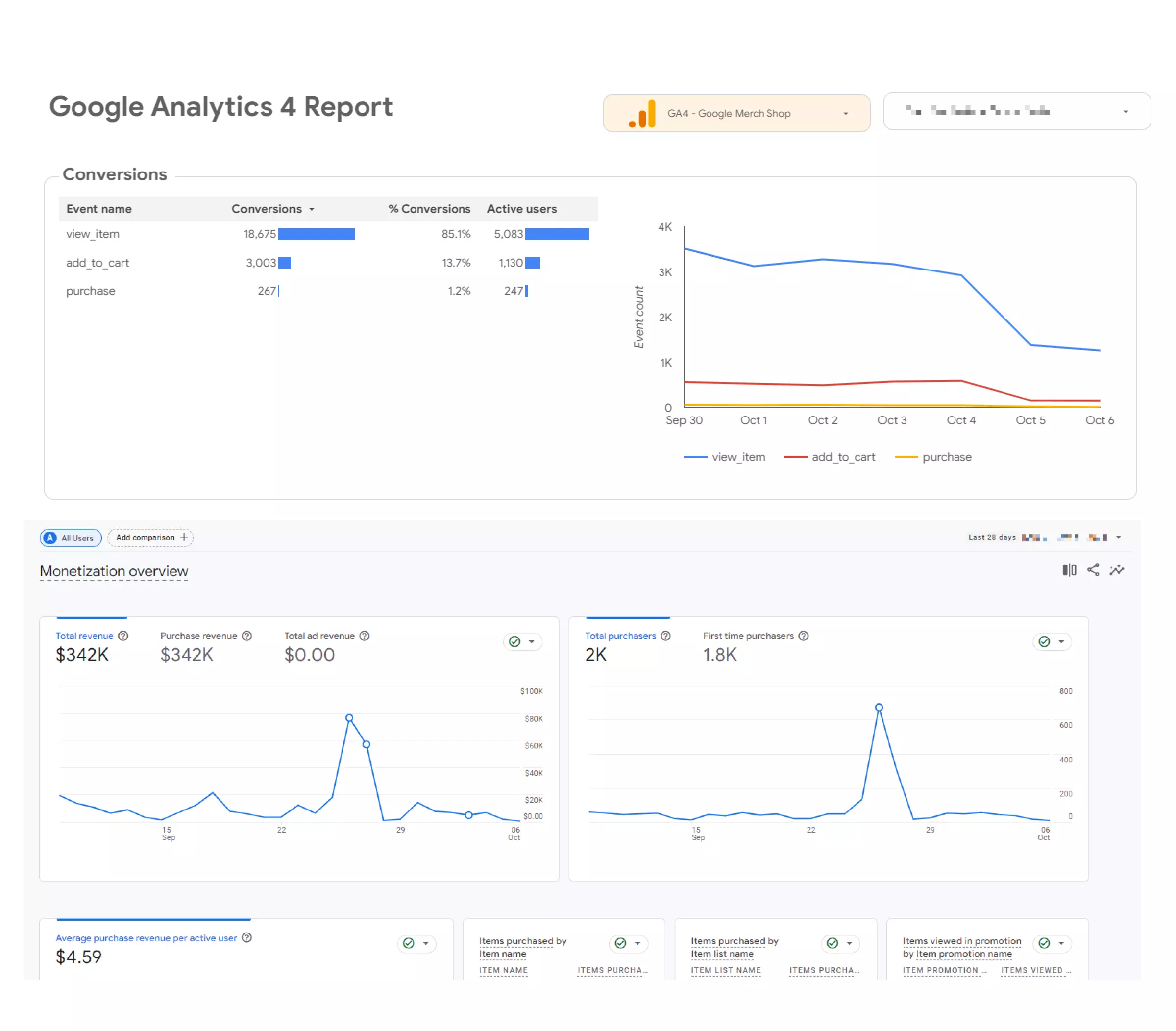Click the ITEMS VIEWED column header
Image resolution: width=1176 pixels, height=1031 pixels.
[1036, 970]
